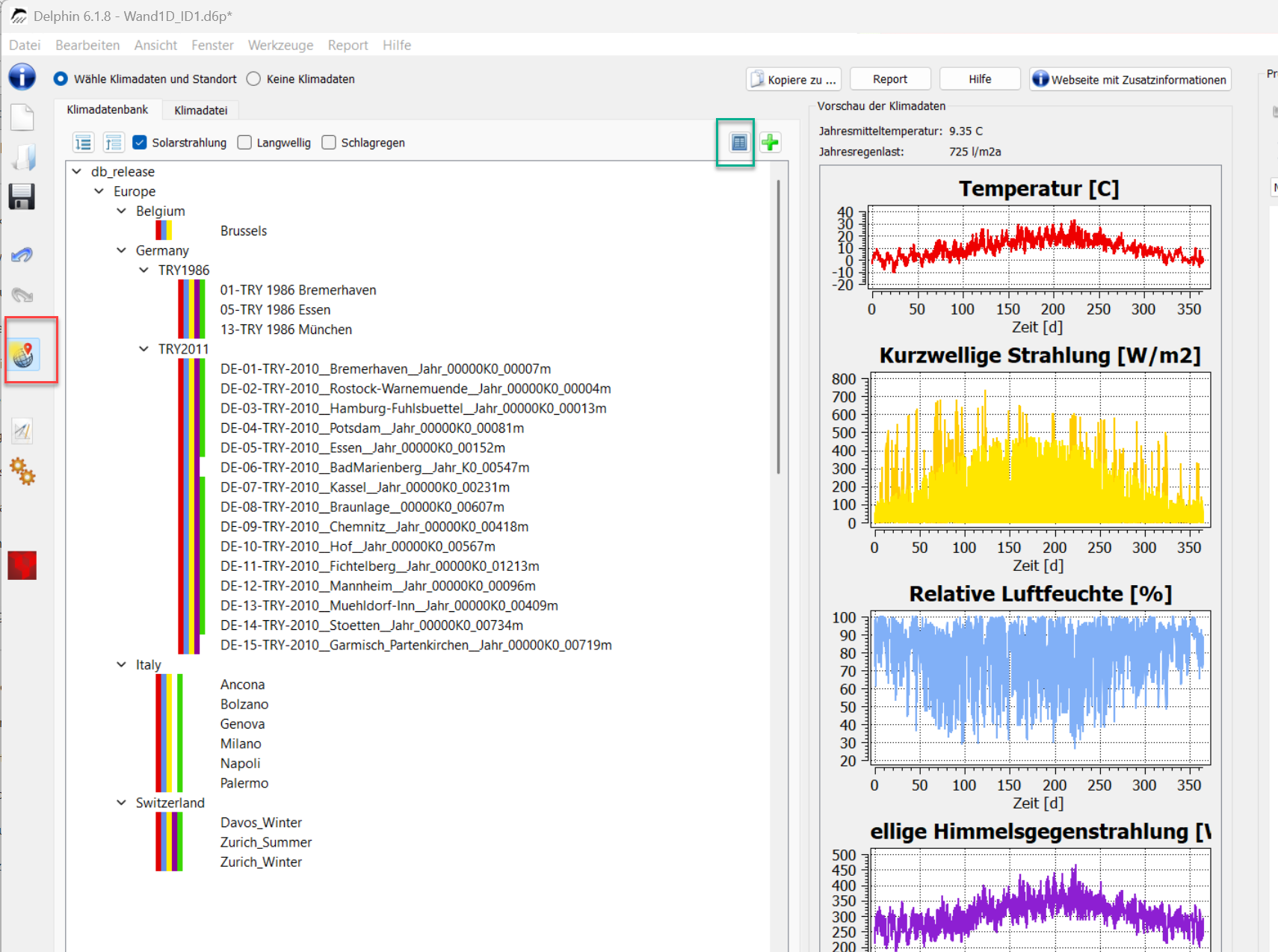Click the 'Kopiere zu ...' button
1278x952 pixels.
(x=793, y=79)
